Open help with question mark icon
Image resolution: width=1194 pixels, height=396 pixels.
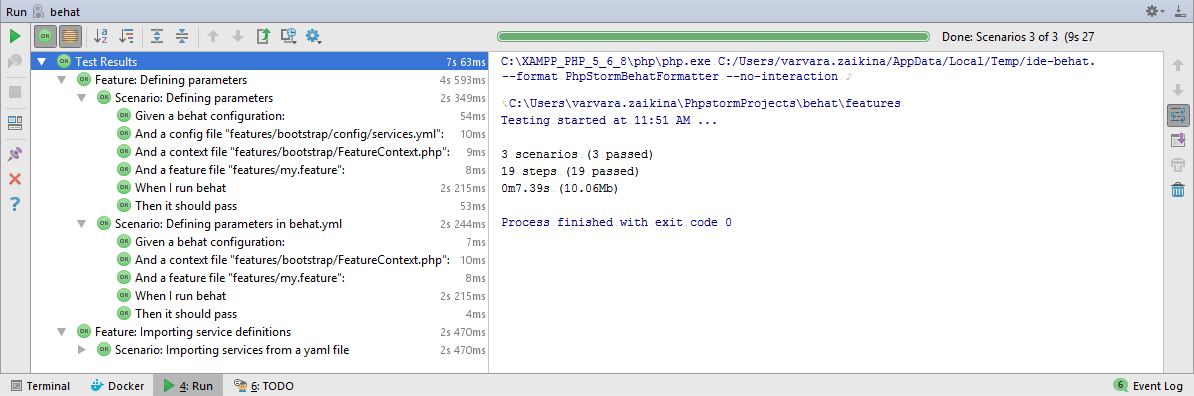coord(14,204)
